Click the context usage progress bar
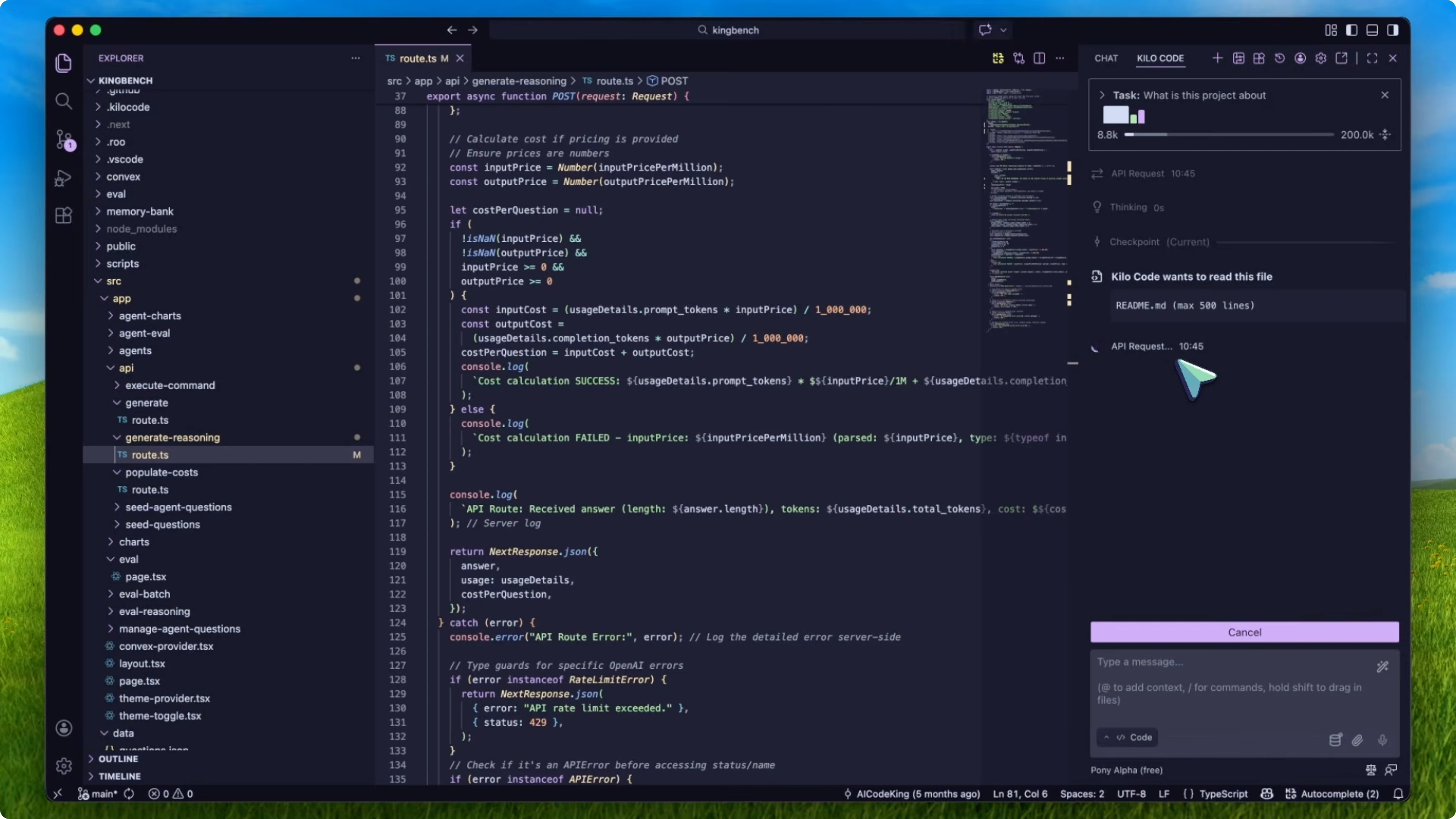 tap(1229, 135)
